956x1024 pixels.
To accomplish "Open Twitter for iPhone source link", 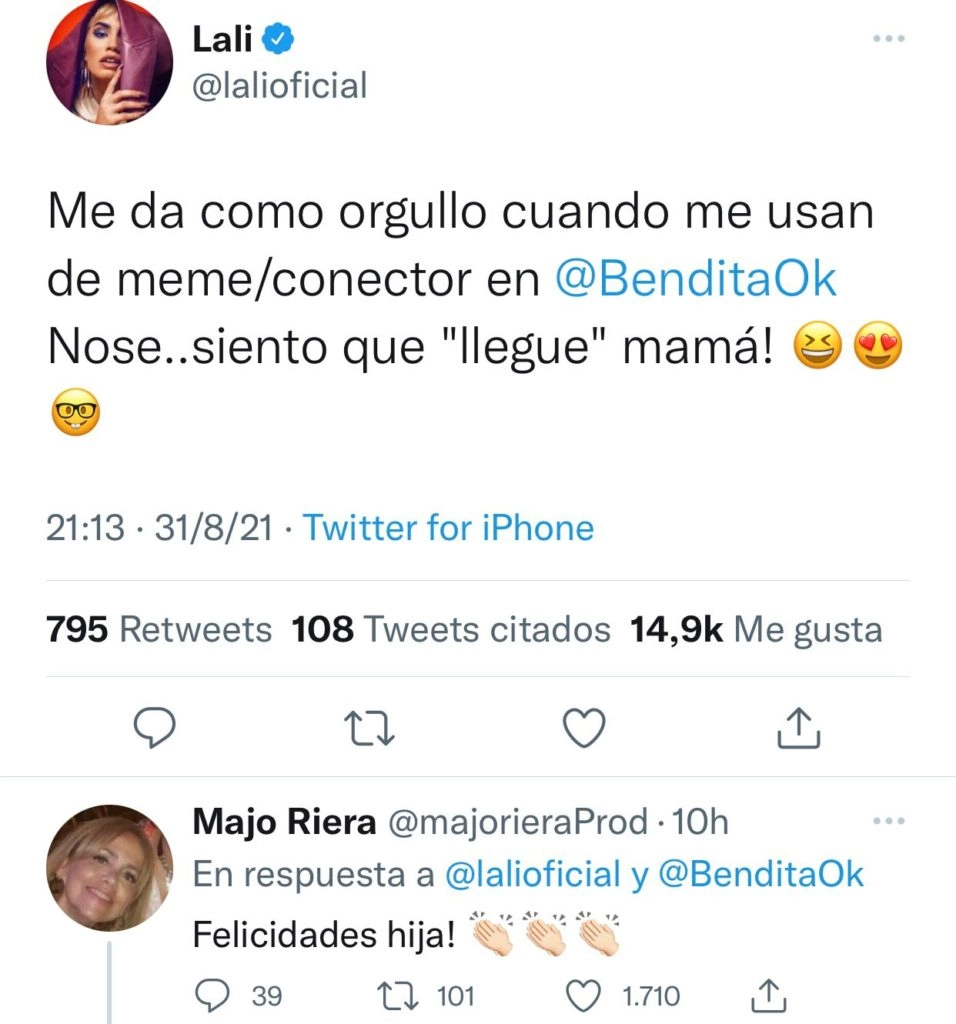I will click(448, 527).
